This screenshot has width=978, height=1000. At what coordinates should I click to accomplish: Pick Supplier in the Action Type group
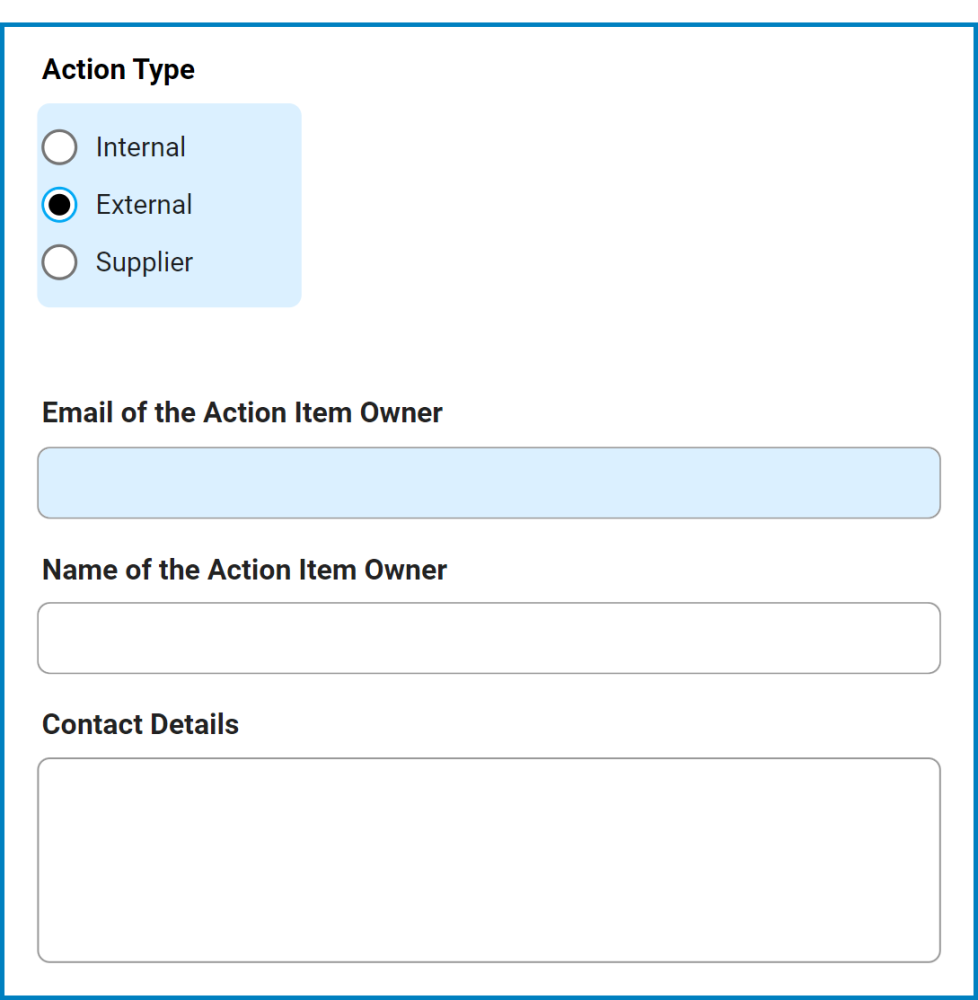point(59,262)
